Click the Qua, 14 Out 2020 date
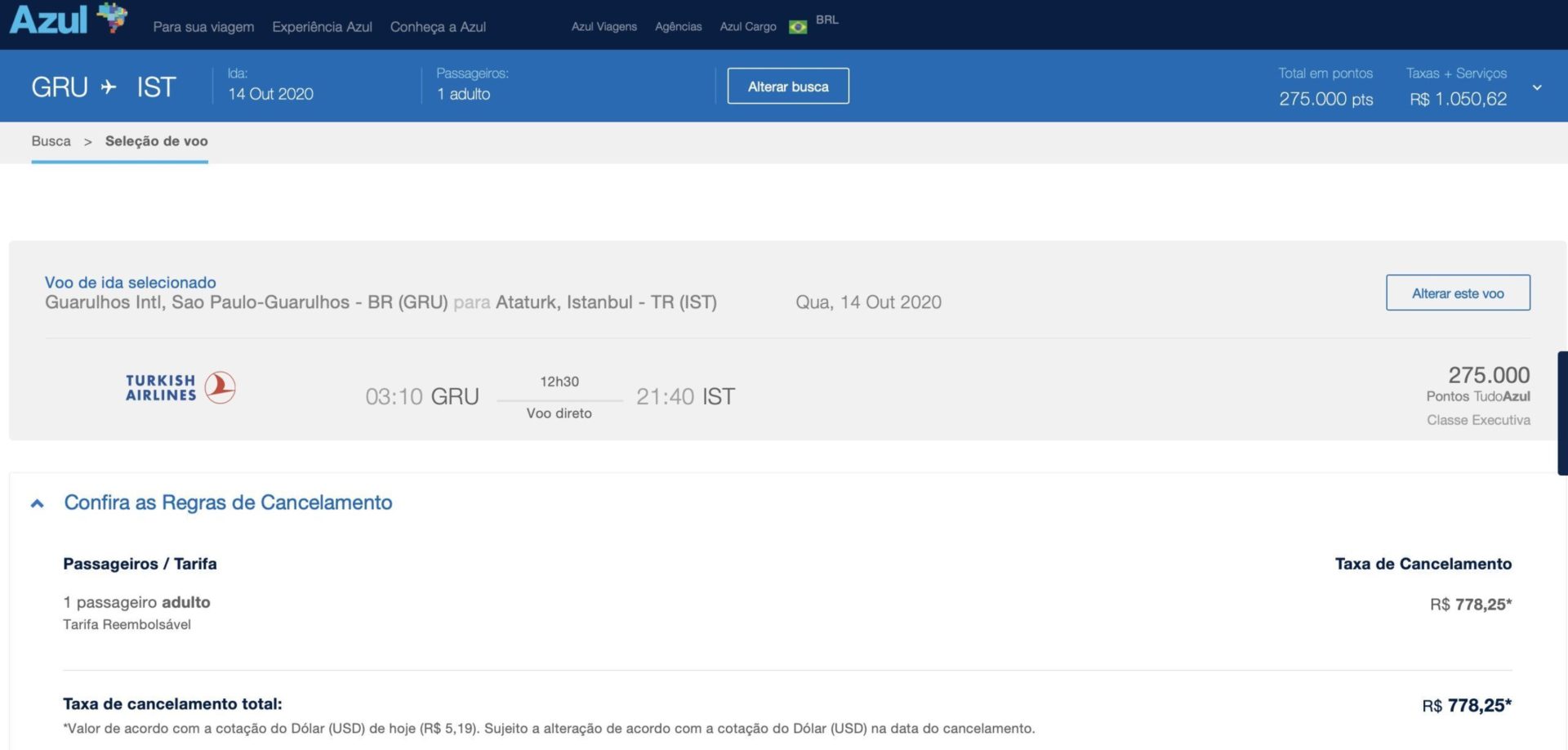The width and height of the screenshot is (1568, 750). 868,302
